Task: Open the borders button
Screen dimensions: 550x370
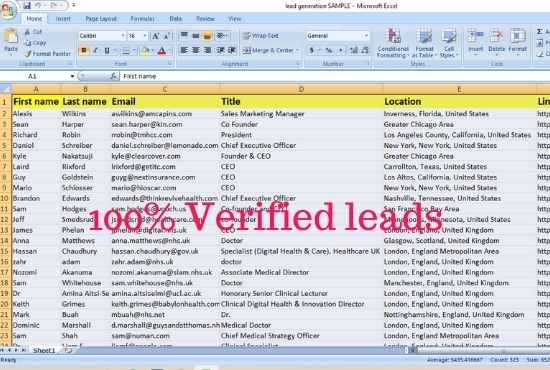Action: pyautogui.click(x=126, y=51)
